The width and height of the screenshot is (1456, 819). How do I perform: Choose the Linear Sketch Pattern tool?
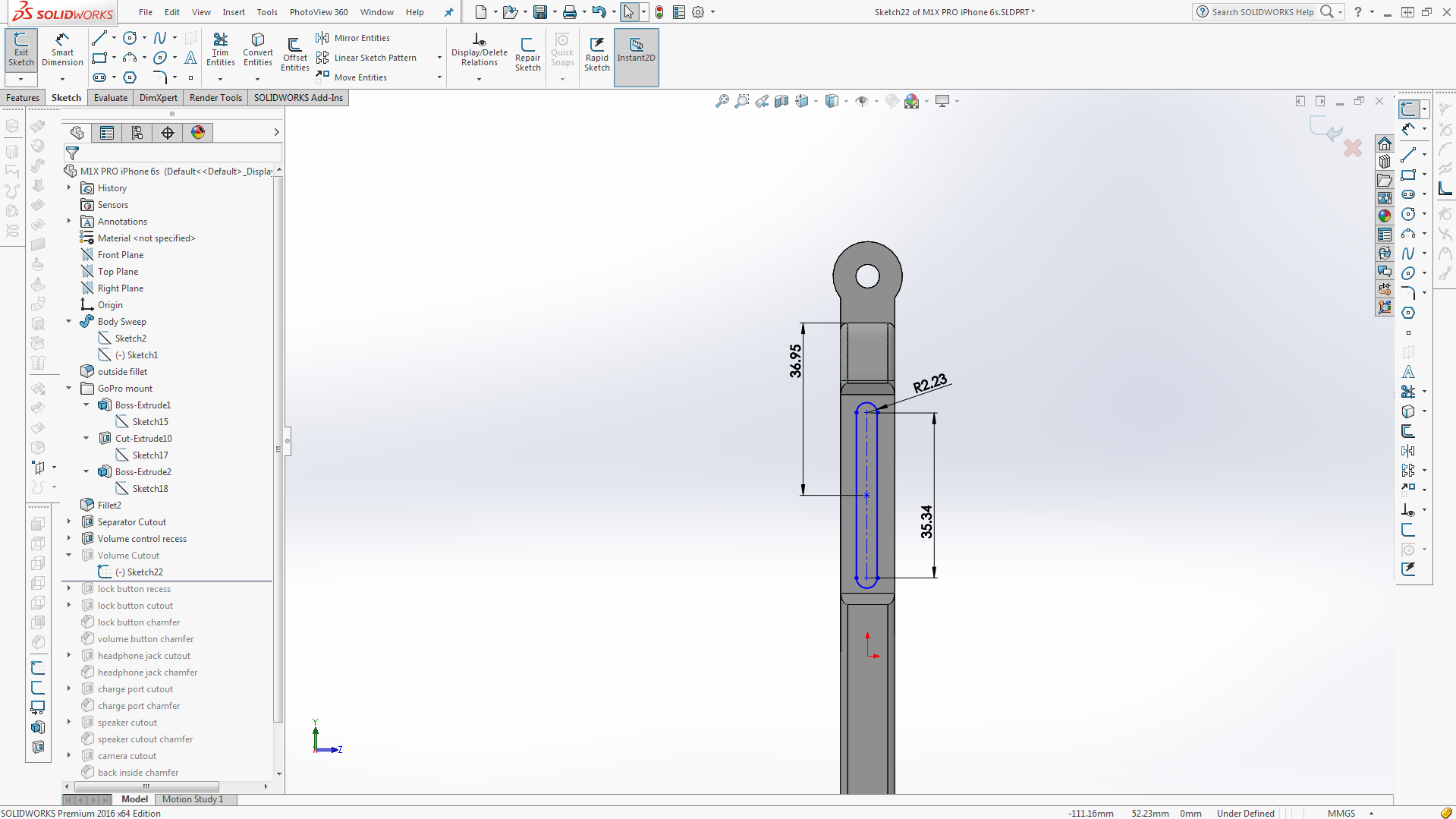pos(366,58)
